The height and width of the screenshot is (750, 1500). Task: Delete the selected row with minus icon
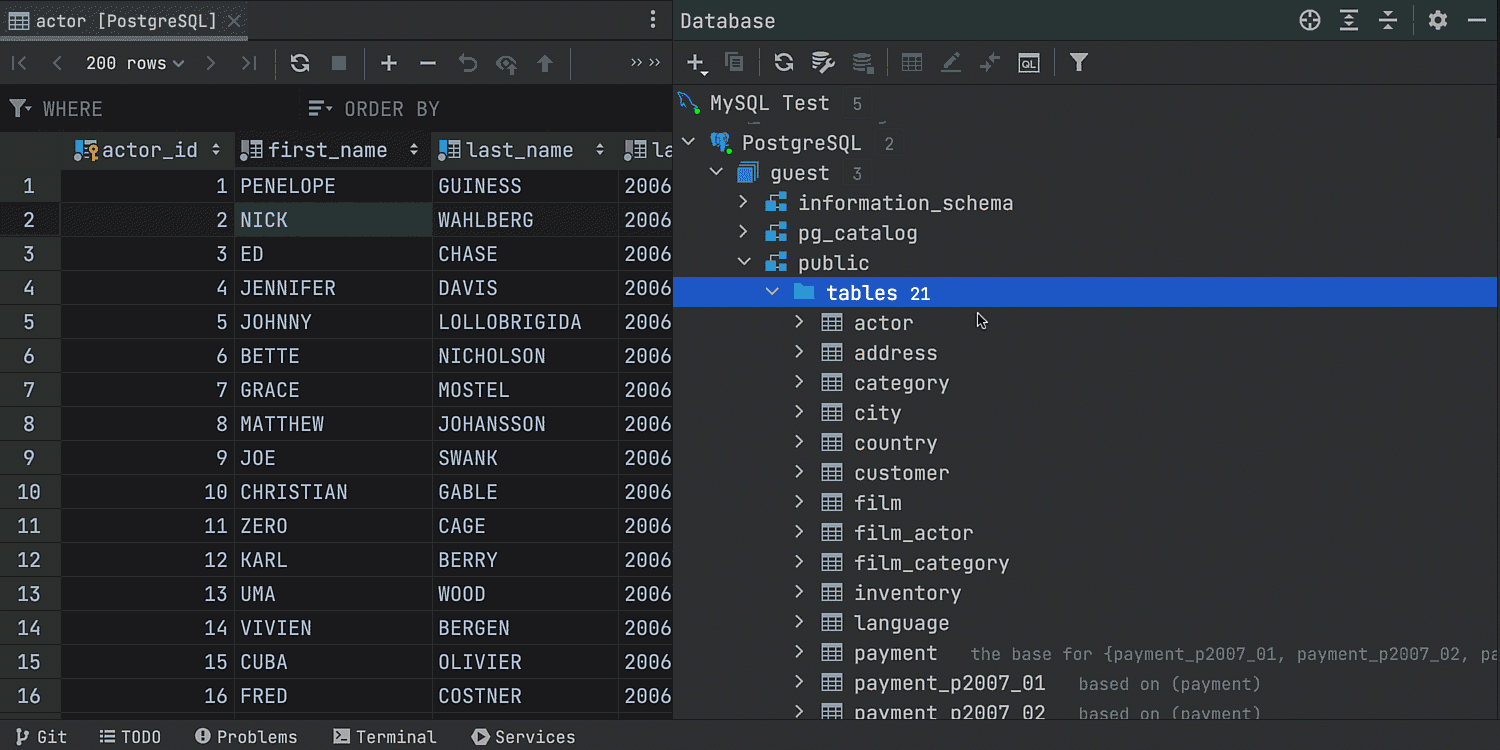[428, 63]
